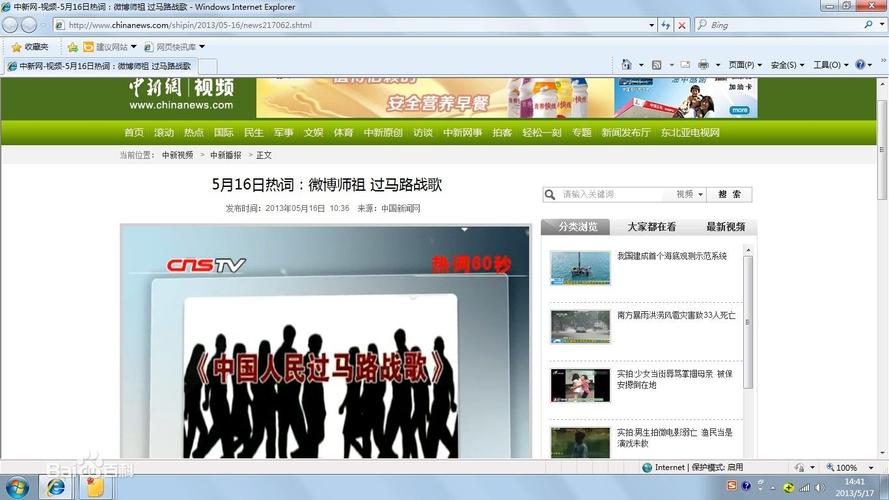Screen dimensions: 889x500
Task: Click Sogou input method tray icon
Action: 732,486
